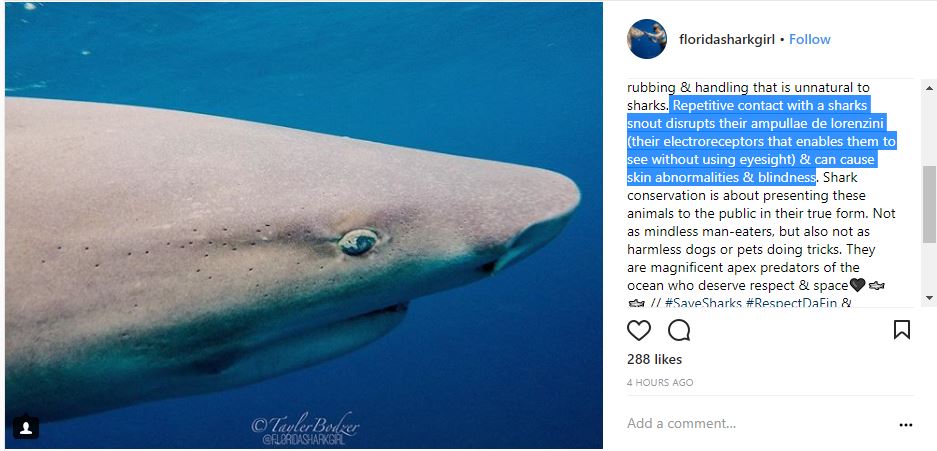937x451 pixels.
Task: Click the black heart emoji in the caption
Action: click(x=857, y=286)
